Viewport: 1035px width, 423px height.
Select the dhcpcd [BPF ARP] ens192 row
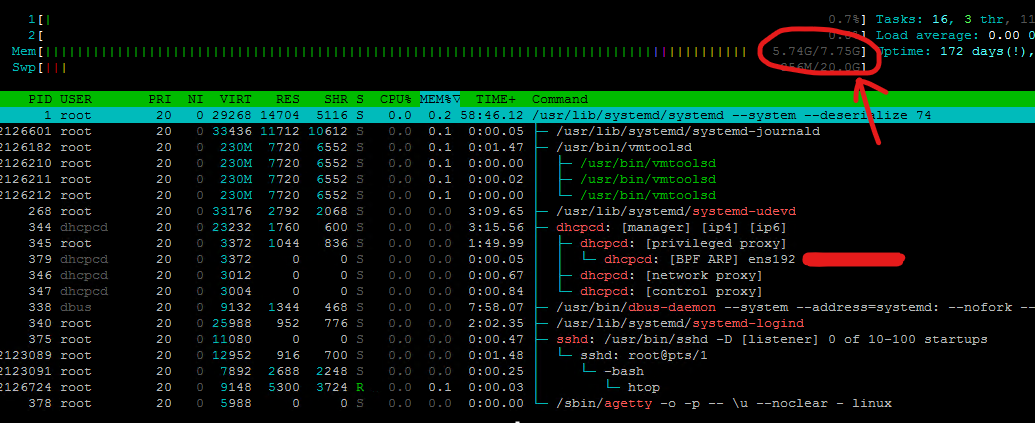coord(518,259)
